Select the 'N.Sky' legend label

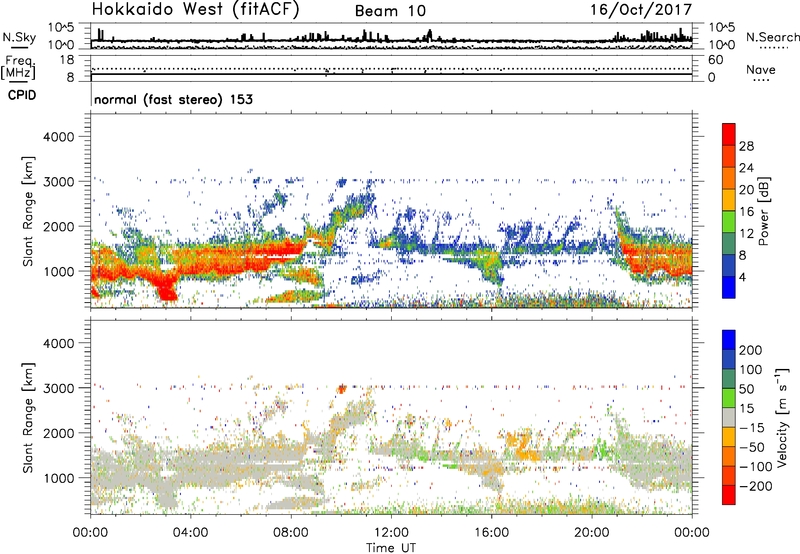click(x=19, y=37)
